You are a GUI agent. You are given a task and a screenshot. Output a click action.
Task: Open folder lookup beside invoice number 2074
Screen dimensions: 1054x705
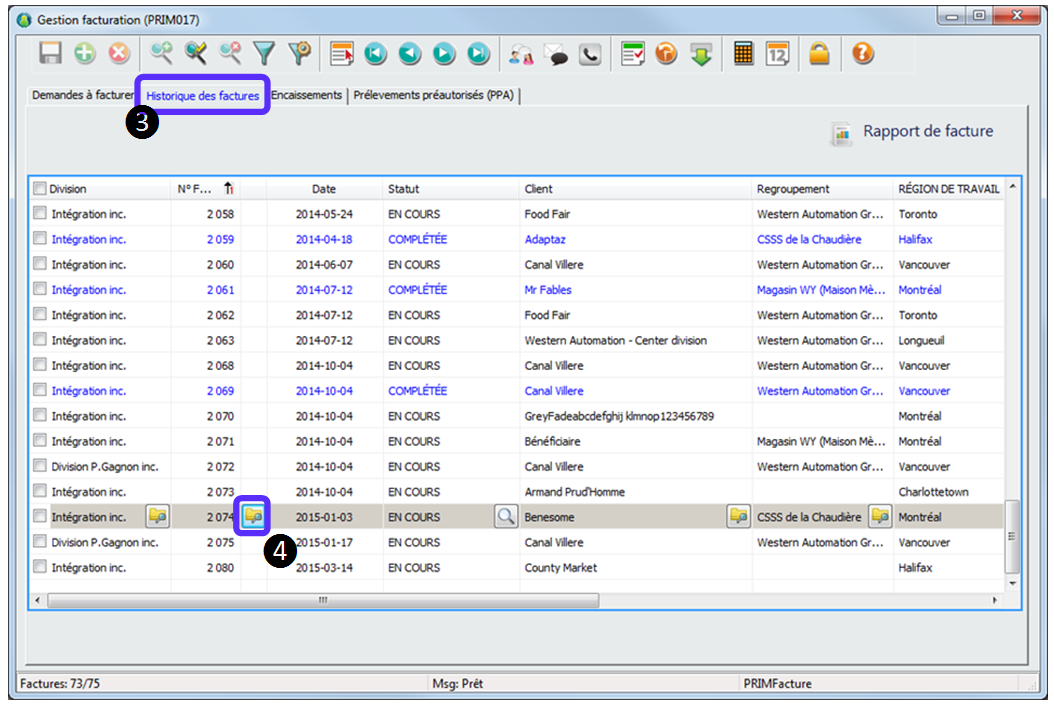pos(253,516)
